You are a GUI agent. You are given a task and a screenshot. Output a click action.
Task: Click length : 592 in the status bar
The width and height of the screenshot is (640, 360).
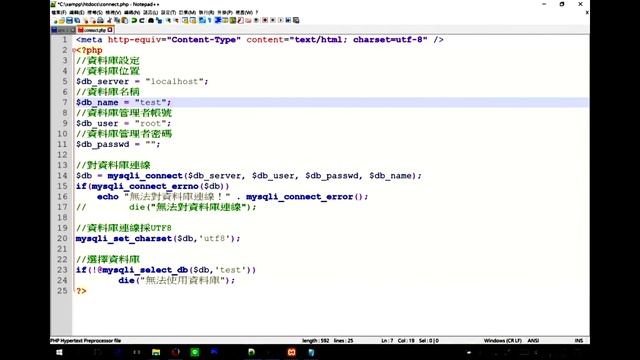pyautogui.click(x=315, y=340)
